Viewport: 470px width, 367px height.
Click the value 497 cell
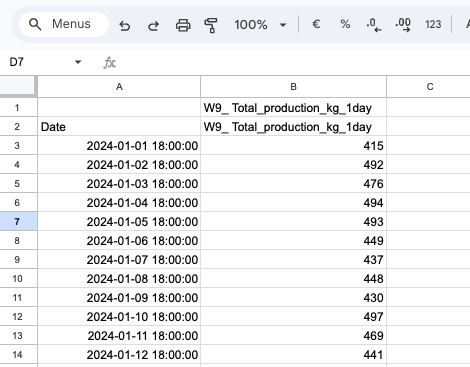tap(293, 317)
